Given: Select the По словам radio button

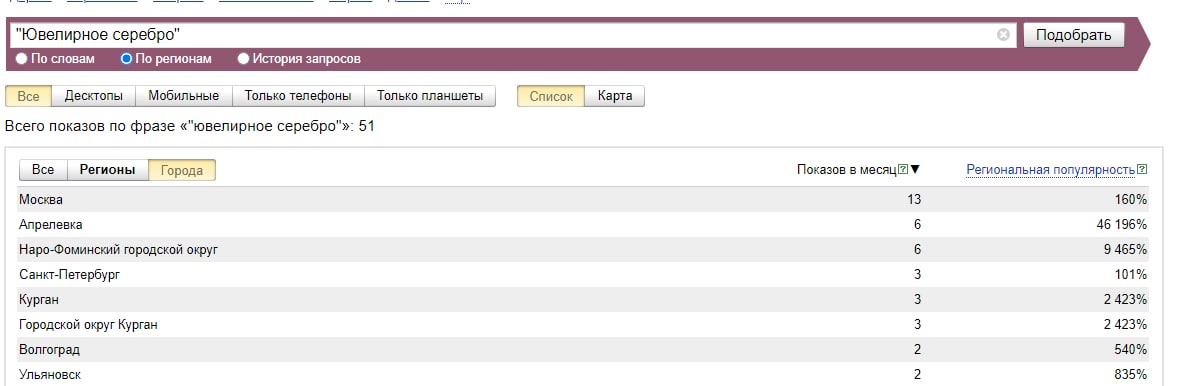Looking at the screenshot, I should tap(21, 58).
